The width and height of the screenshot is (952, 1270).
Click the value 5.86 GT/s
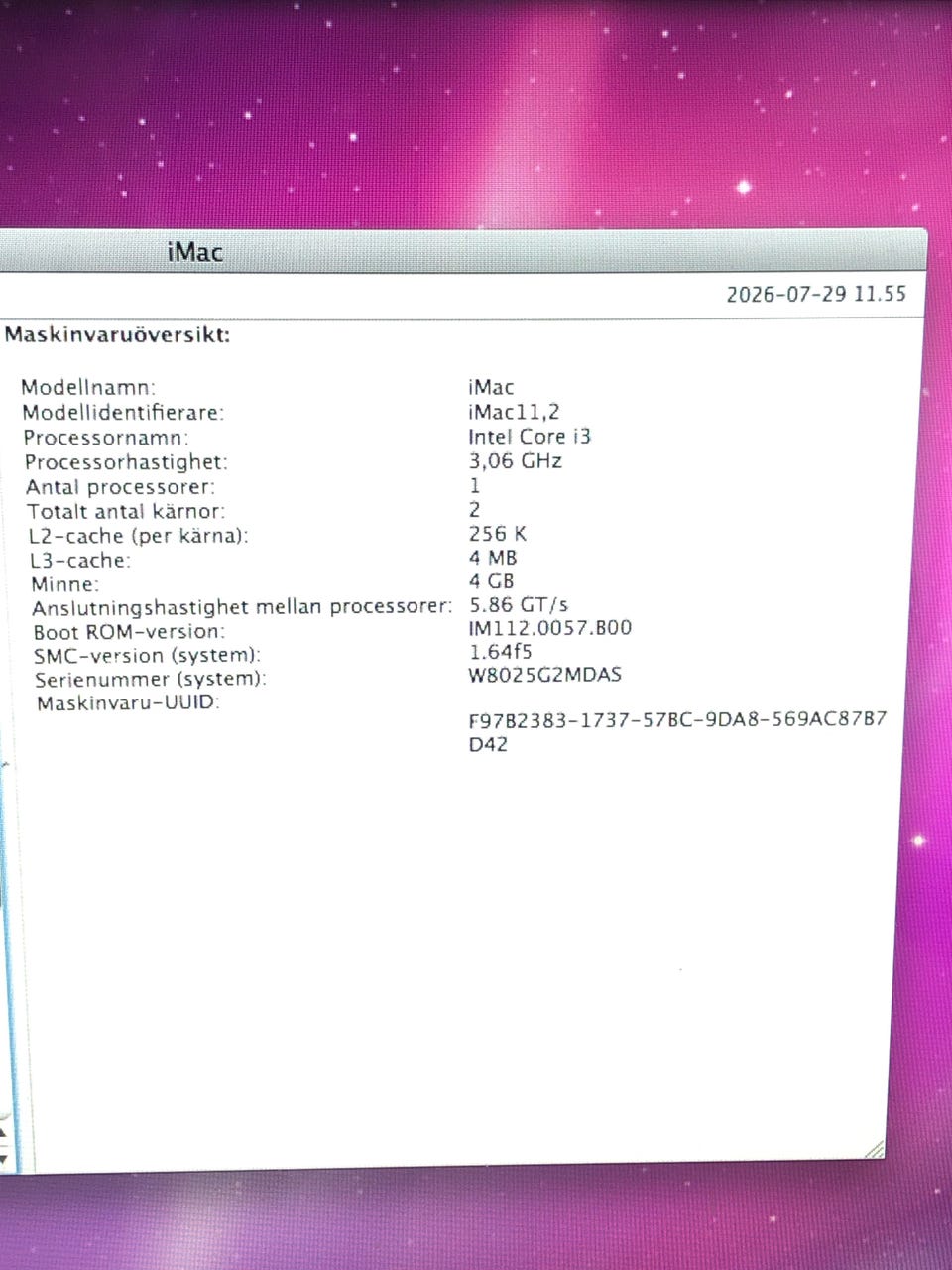point(519,604)
